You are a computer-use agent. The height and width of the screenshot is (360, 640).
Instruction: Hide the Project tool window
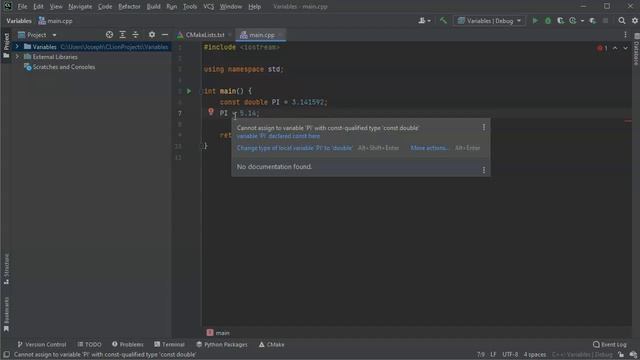165,35
